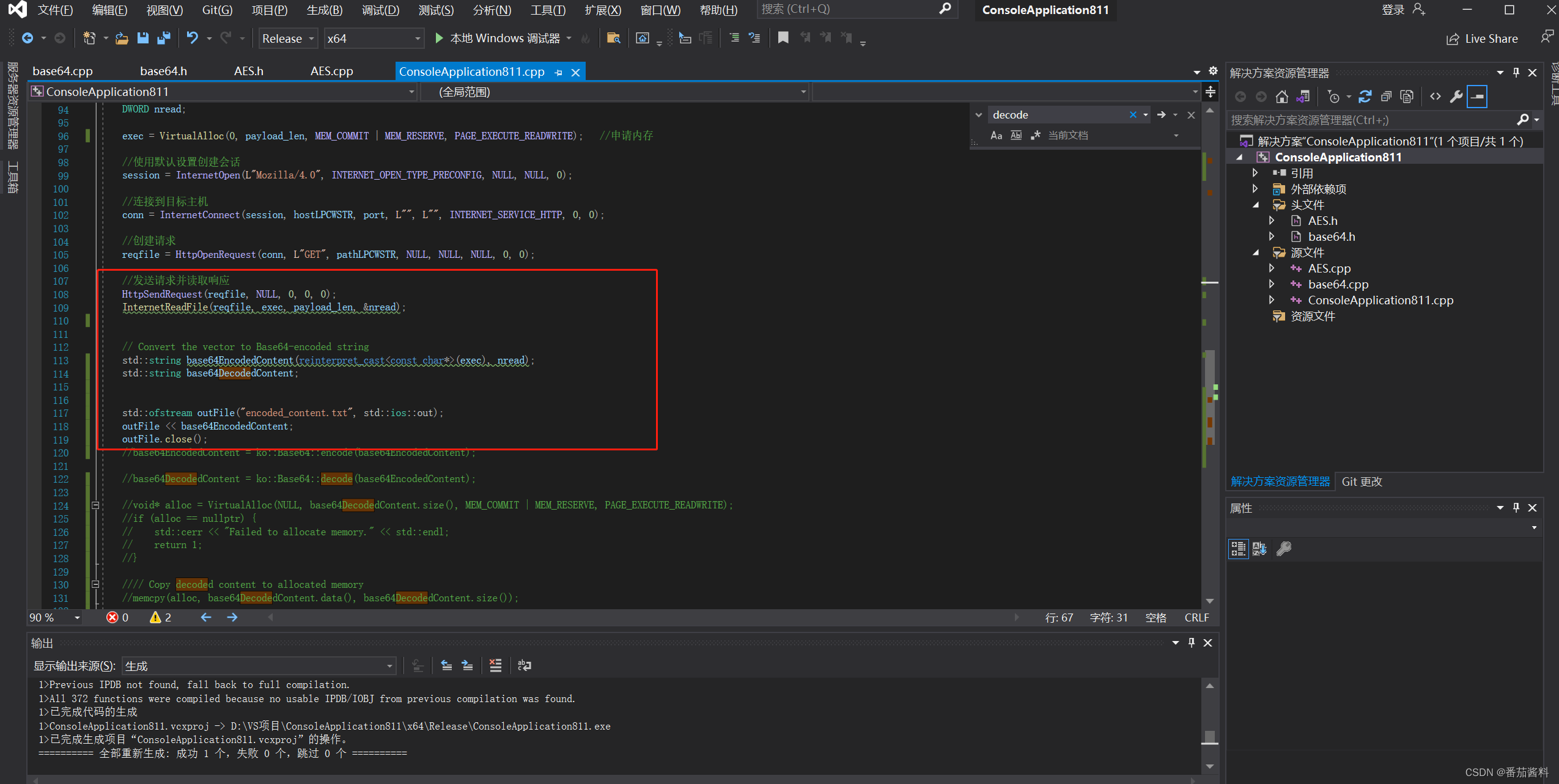
Task: Click the Find in Files icon
Action: click(613, 38)
